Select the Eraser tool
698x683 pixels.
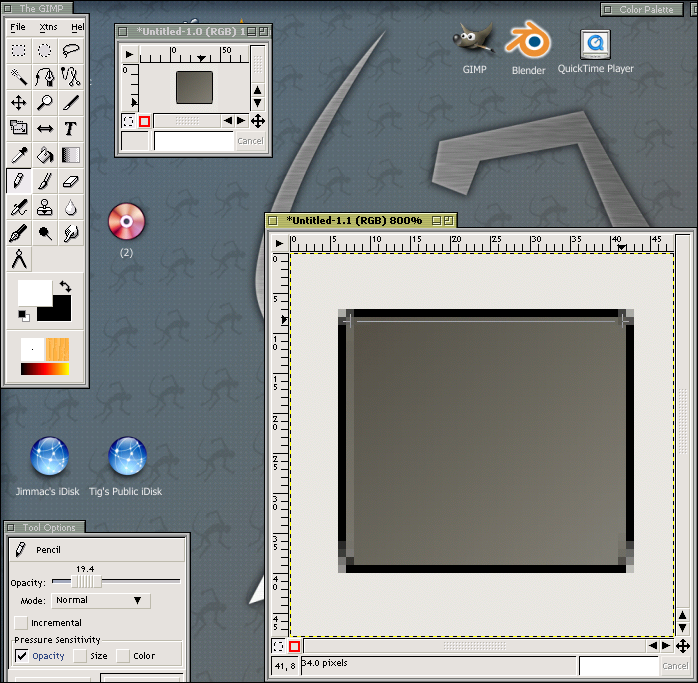(71, 180)
